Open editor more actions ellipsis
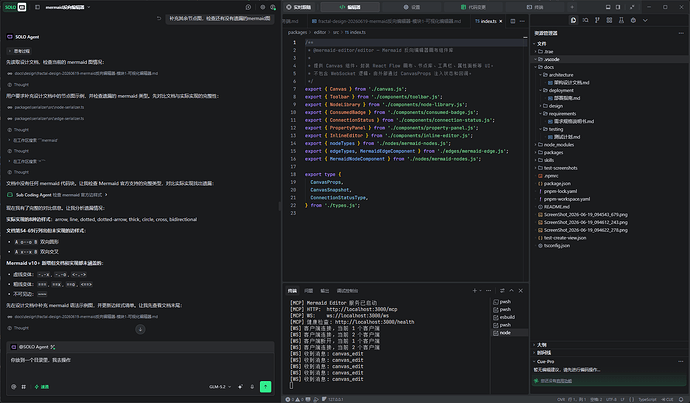The image size is (690, 403). click(x=522, y=21)
